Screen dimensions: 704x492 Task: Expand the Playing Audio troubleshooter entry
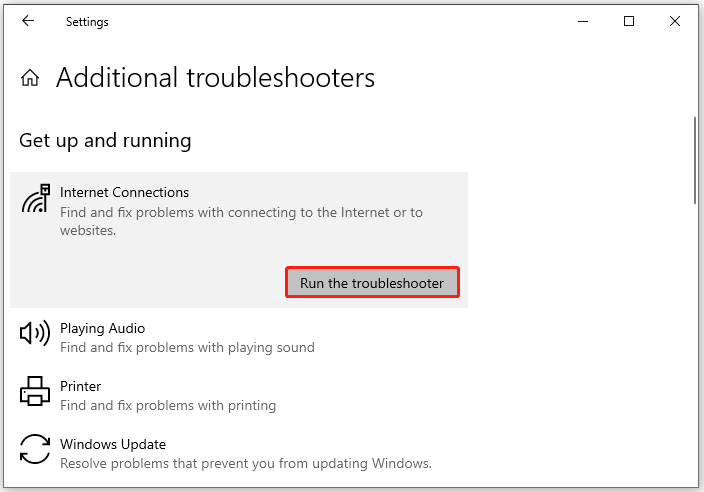239,337
